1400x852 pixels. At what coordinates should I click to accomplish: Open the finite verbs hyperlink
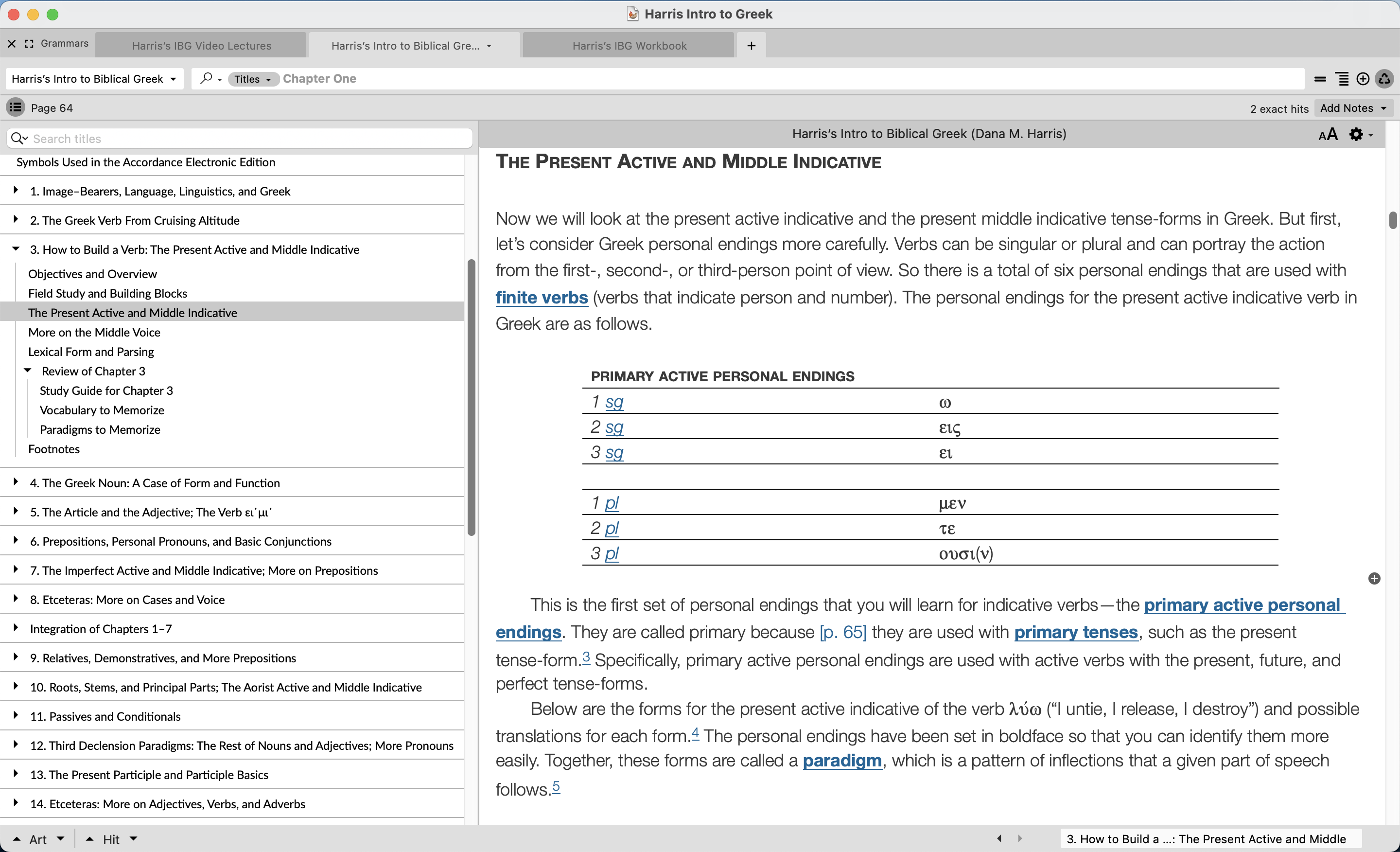tap(541, 297)
